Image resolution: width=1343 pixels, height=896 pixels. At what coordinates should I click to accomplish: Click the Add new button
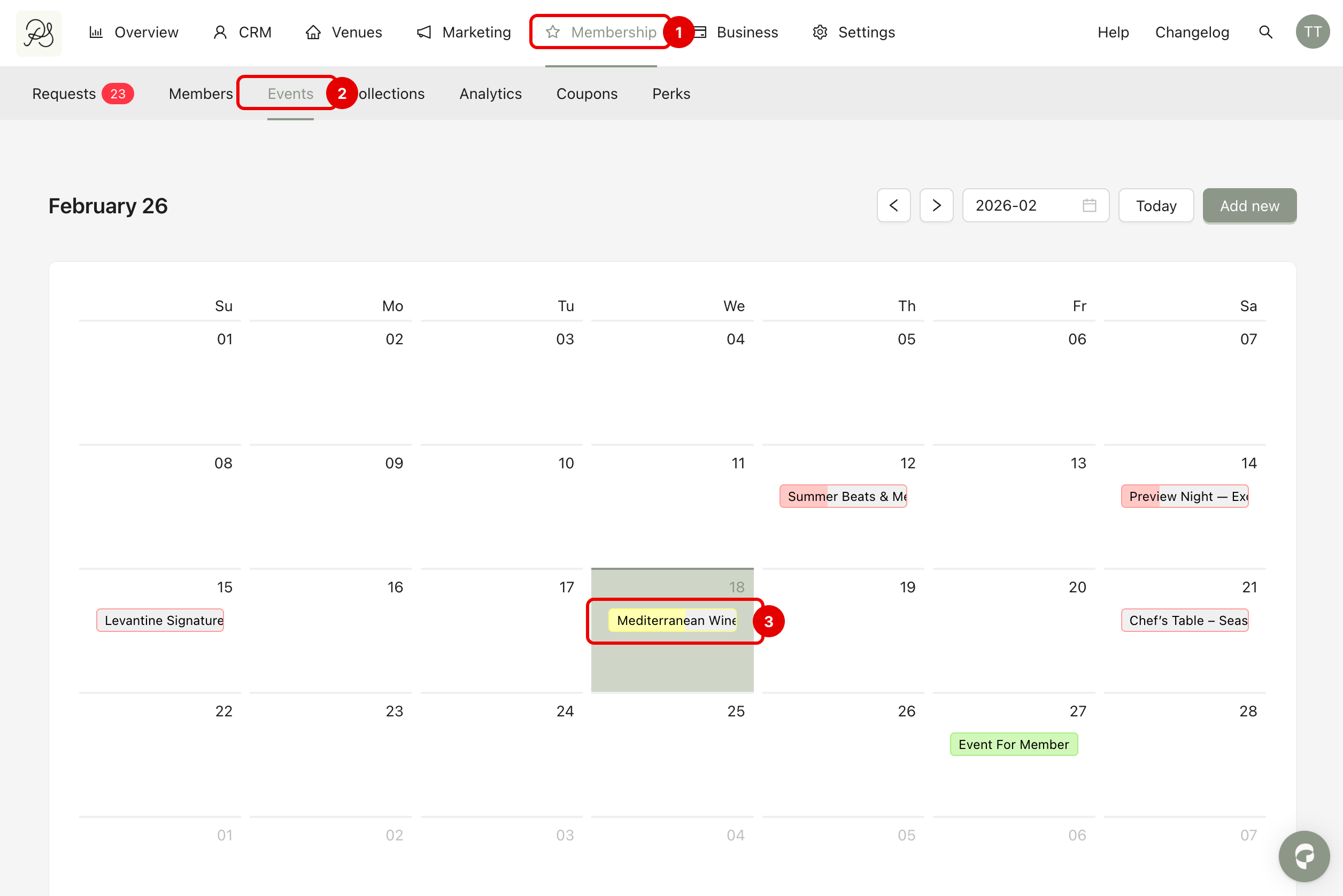1249,206
